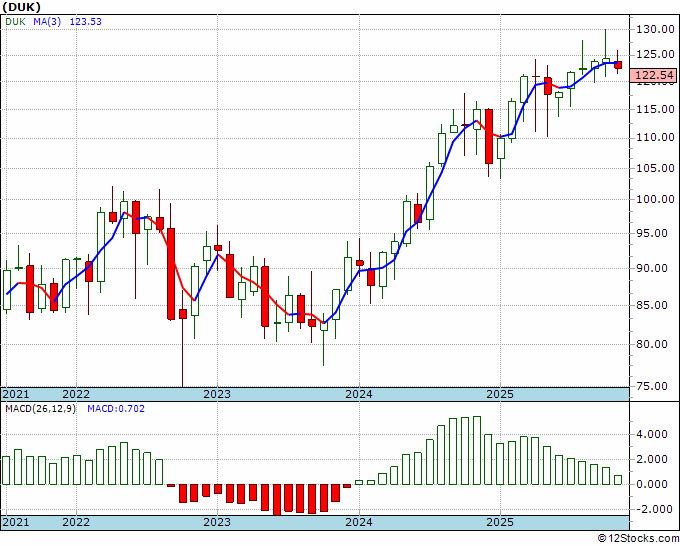Click the 80.00 price axis label
Viewport: 680px width, 546px height.
pos(652,344)
